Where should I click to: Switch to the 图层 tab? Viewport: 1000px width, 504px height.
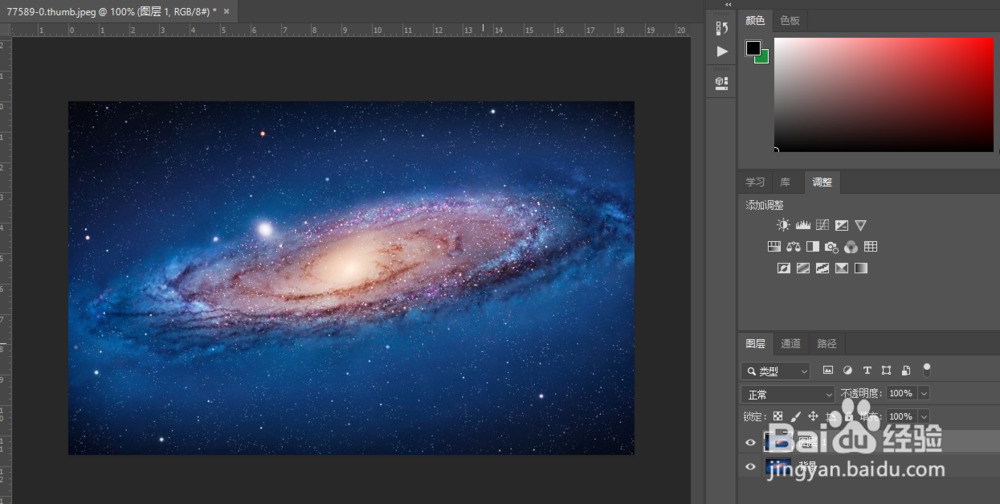coord(755,344)
